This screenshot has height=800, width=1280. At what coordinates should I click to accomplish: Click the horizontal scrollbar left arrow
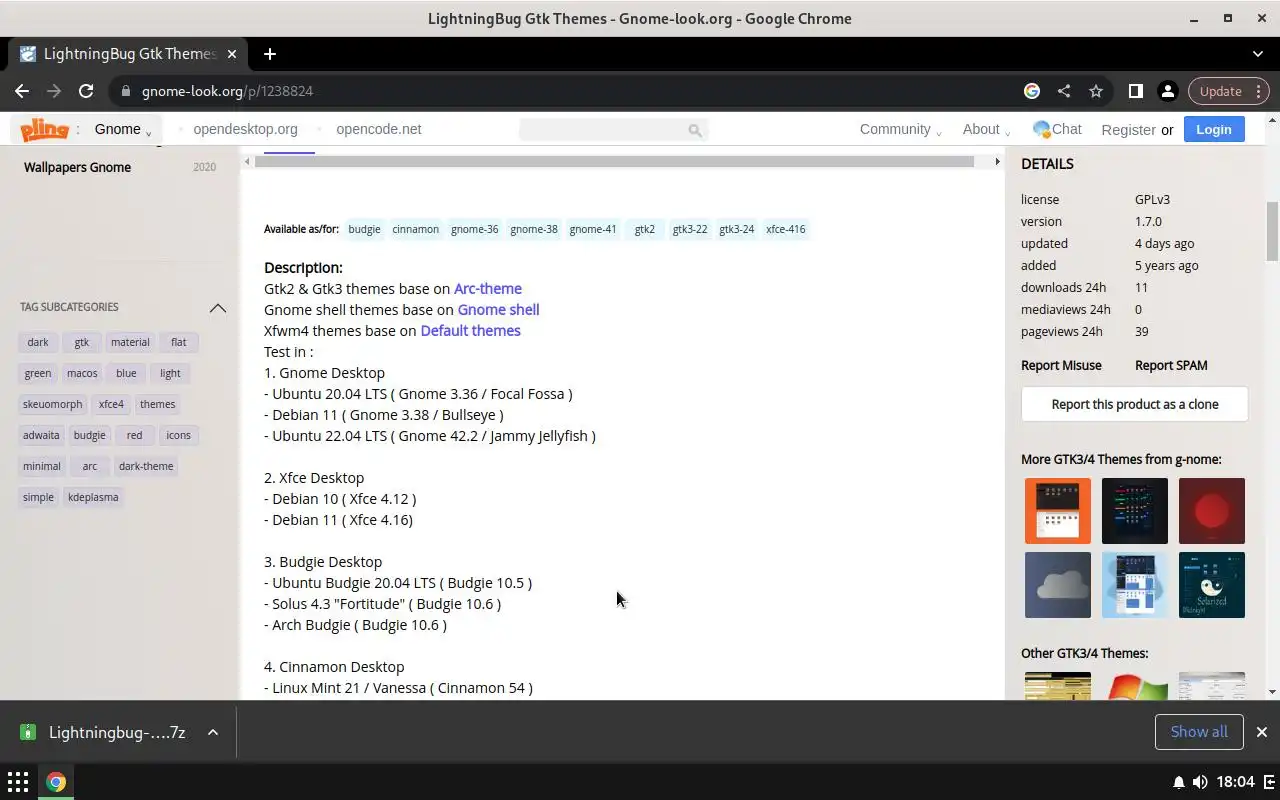248,161
